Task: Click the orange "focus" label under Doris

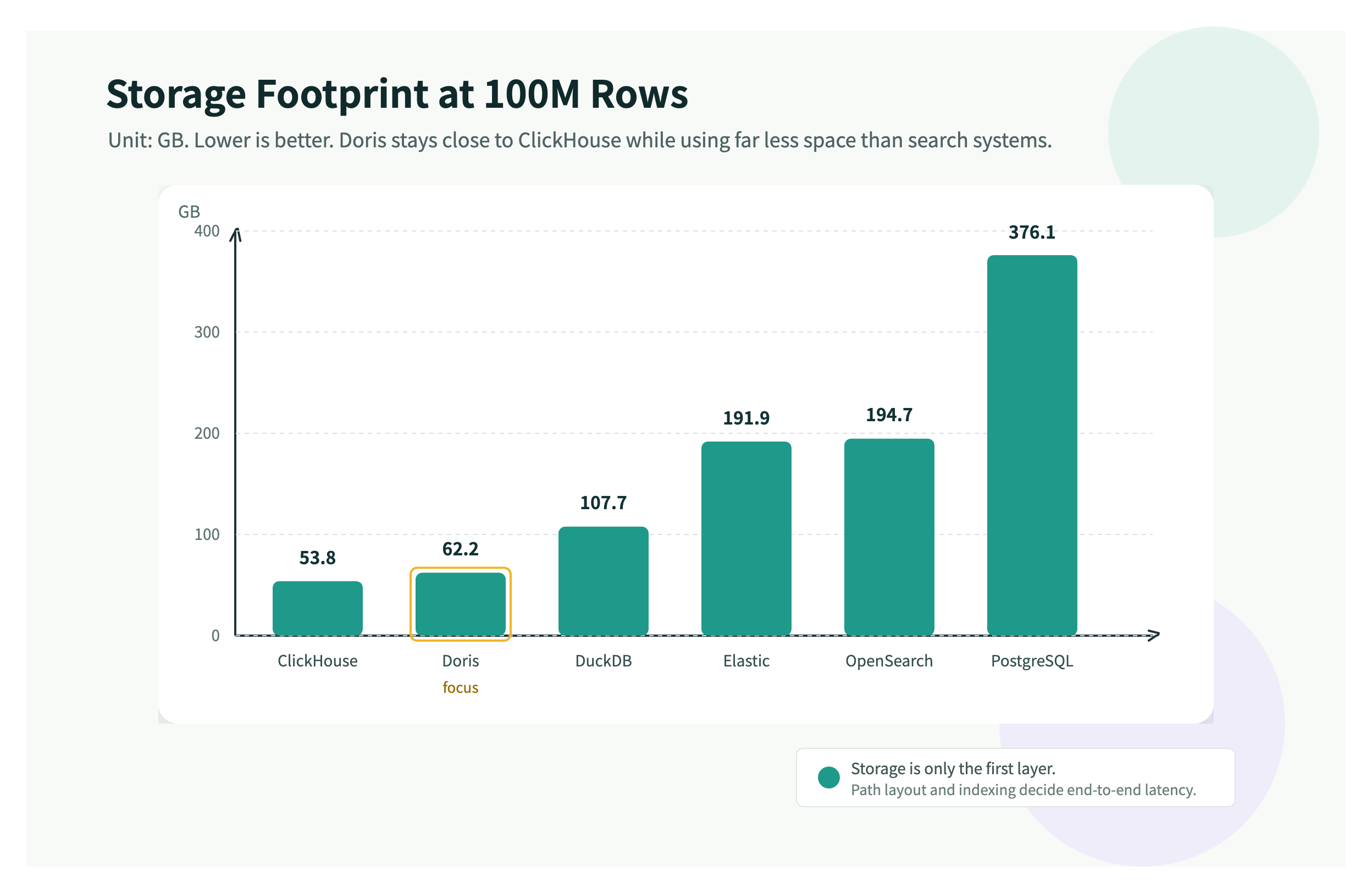Action: 461,688
